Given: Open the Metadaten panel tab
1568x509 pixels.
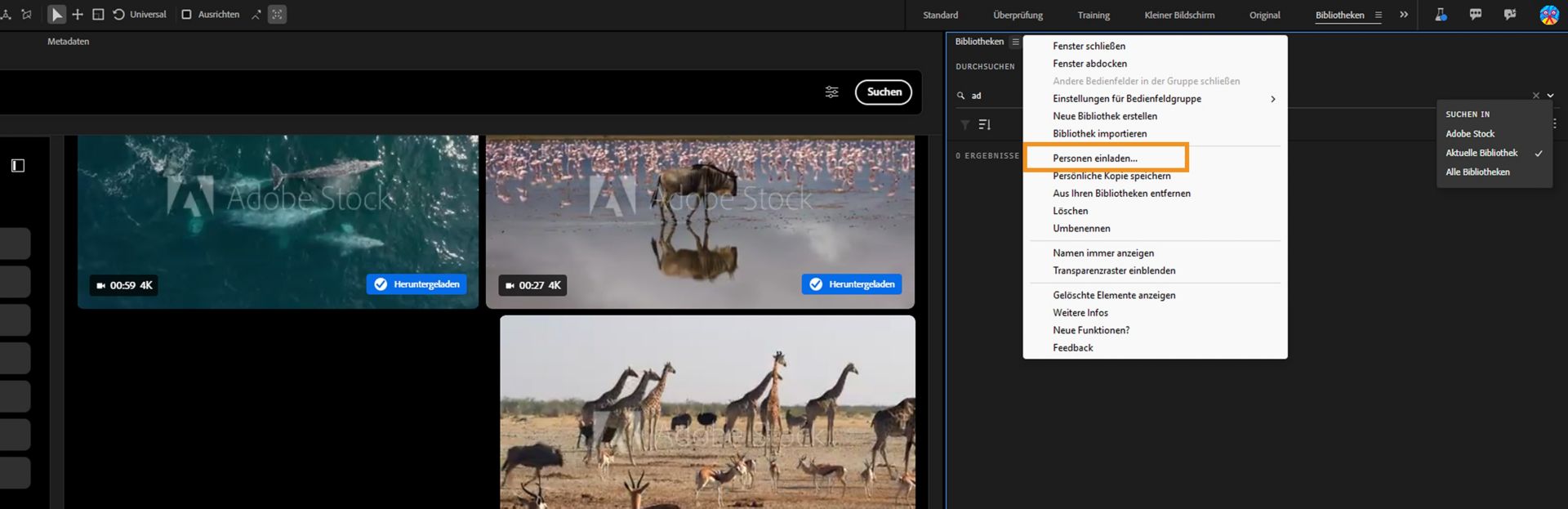Looking at the screenshot, I should pyautogui.click(x=69, y=42).
